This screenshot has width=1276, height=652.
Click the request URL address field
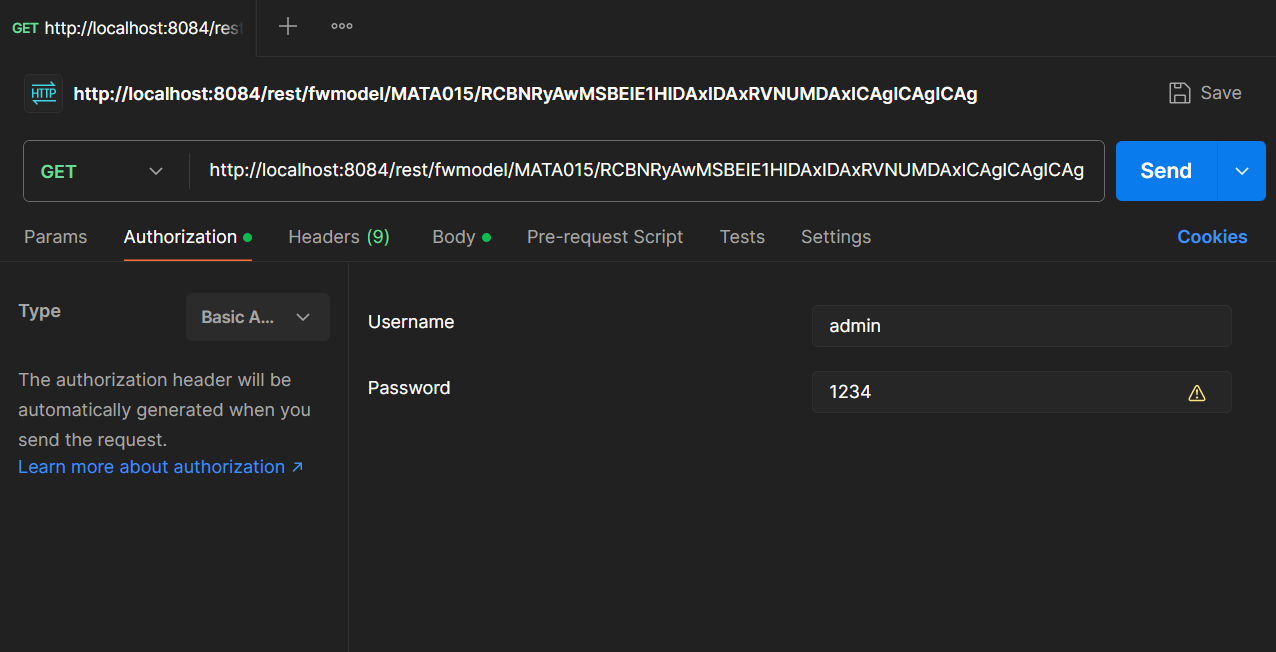[645, 171]
